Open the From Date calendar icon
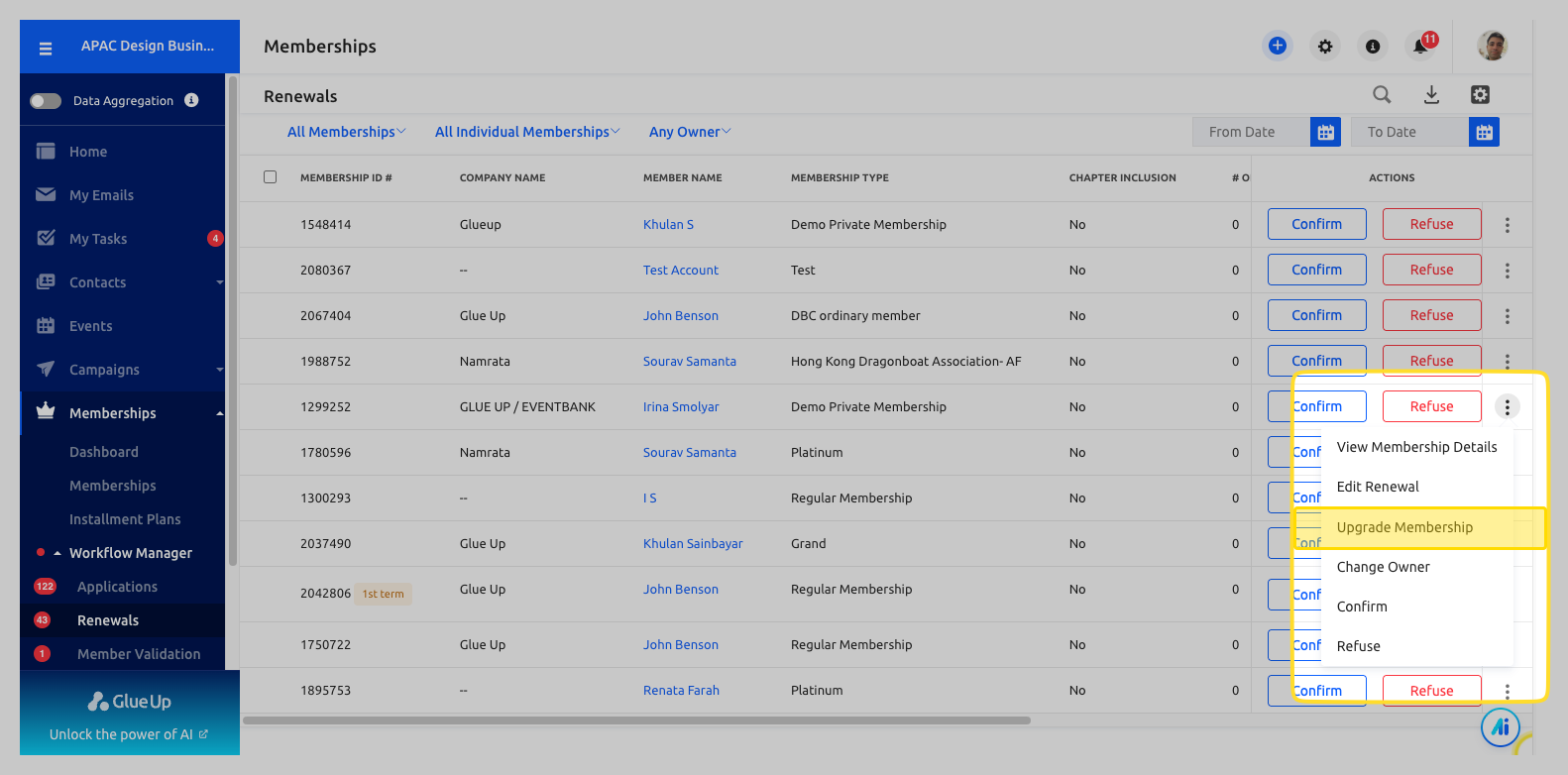1568x775 pixels. click(x=1325, y=132)
